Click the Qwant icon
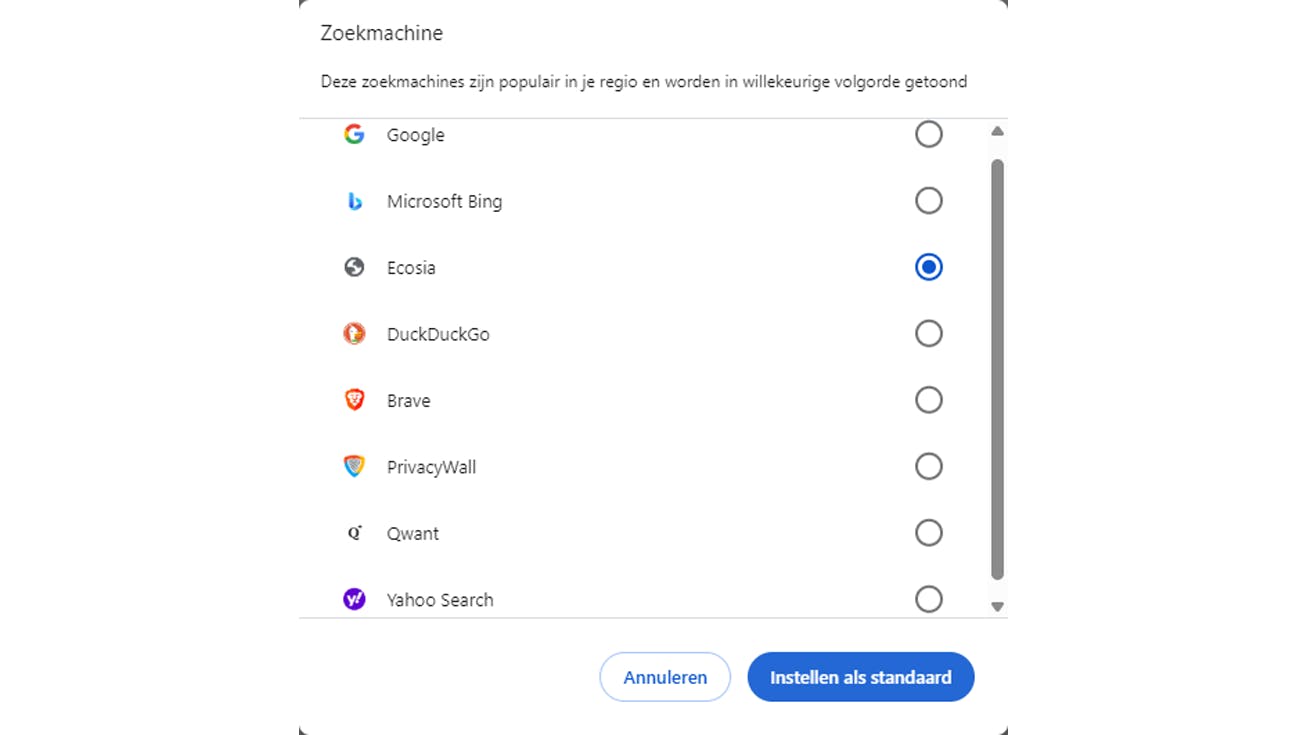 [x=354, y=532]
